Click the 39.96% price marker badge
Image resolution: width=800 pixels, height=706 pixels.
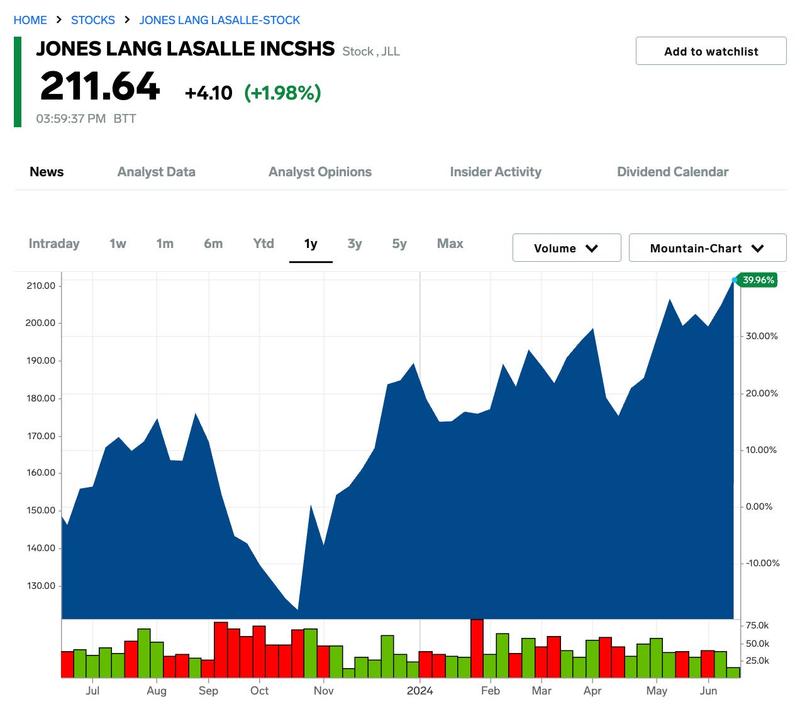click(758, 280)
